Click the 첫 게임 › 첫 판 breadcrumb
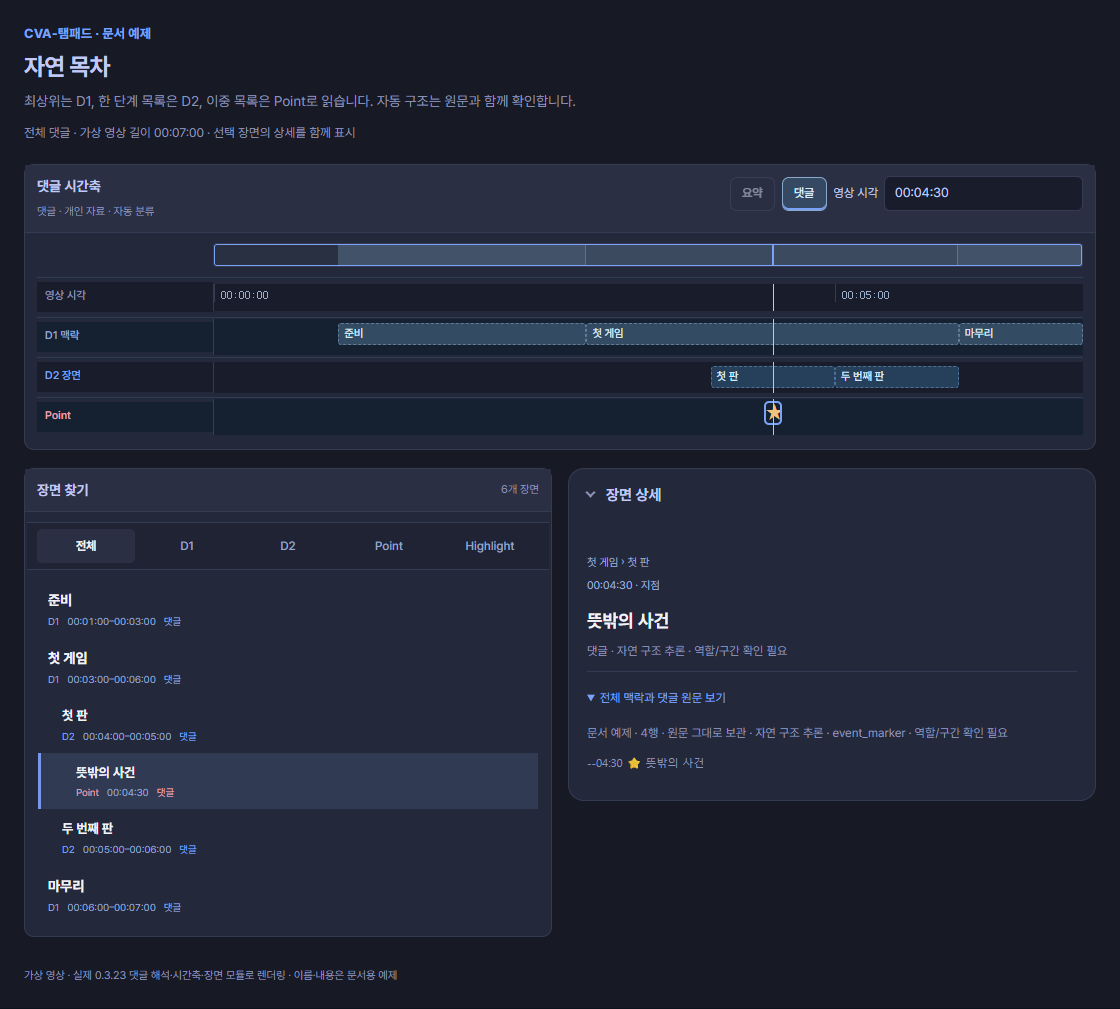The height and width of the screenshot is (1009, 1120). tap(618, 562)
